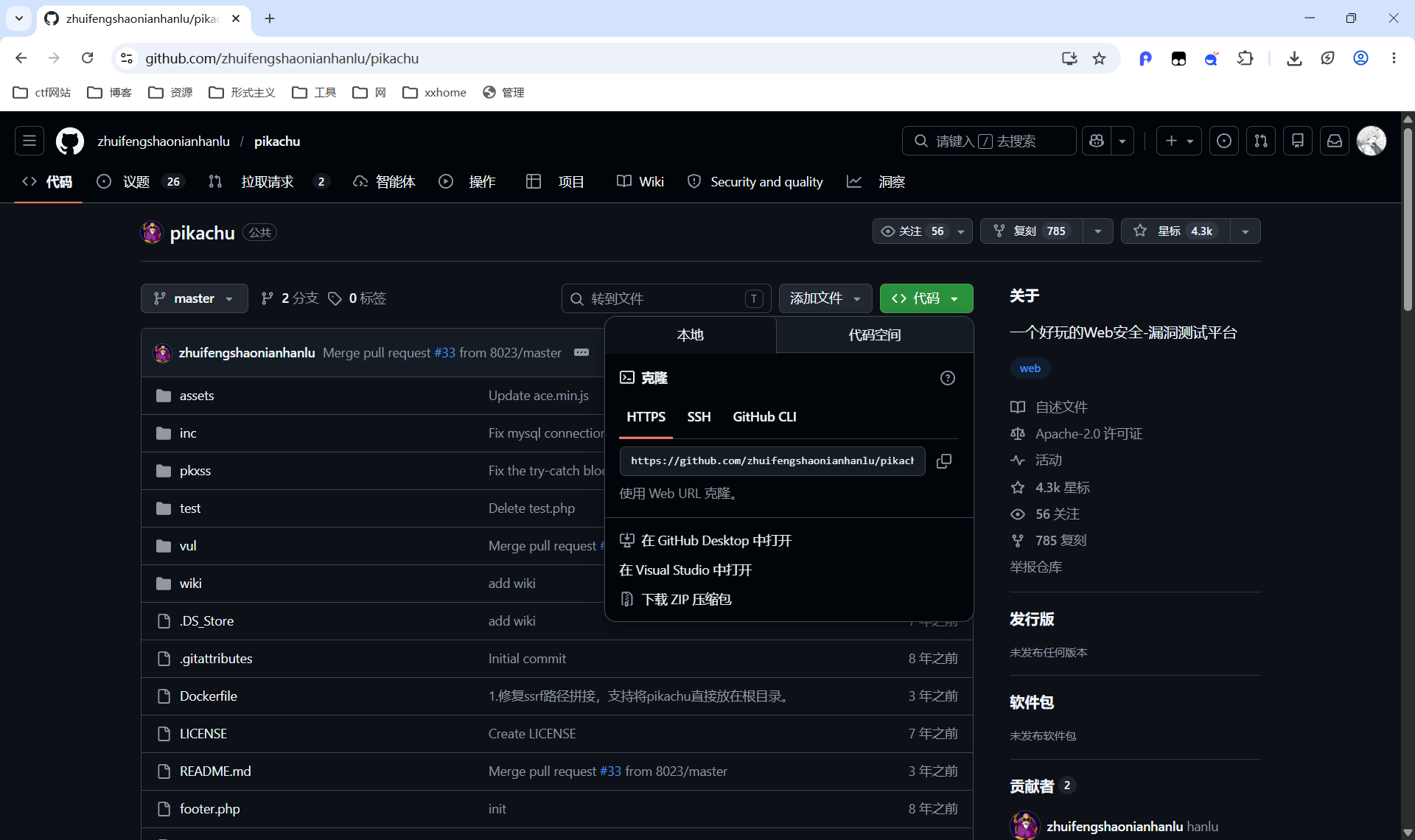Download the repository ZIP archive
Image resolution: width=1415 pixels, height=840 pixels.
(x=675, y=600)
